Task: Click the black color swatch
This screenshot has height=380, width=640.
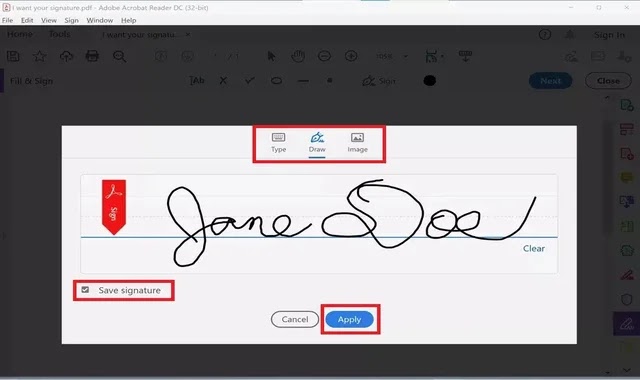Action: (x=429, y=81)
